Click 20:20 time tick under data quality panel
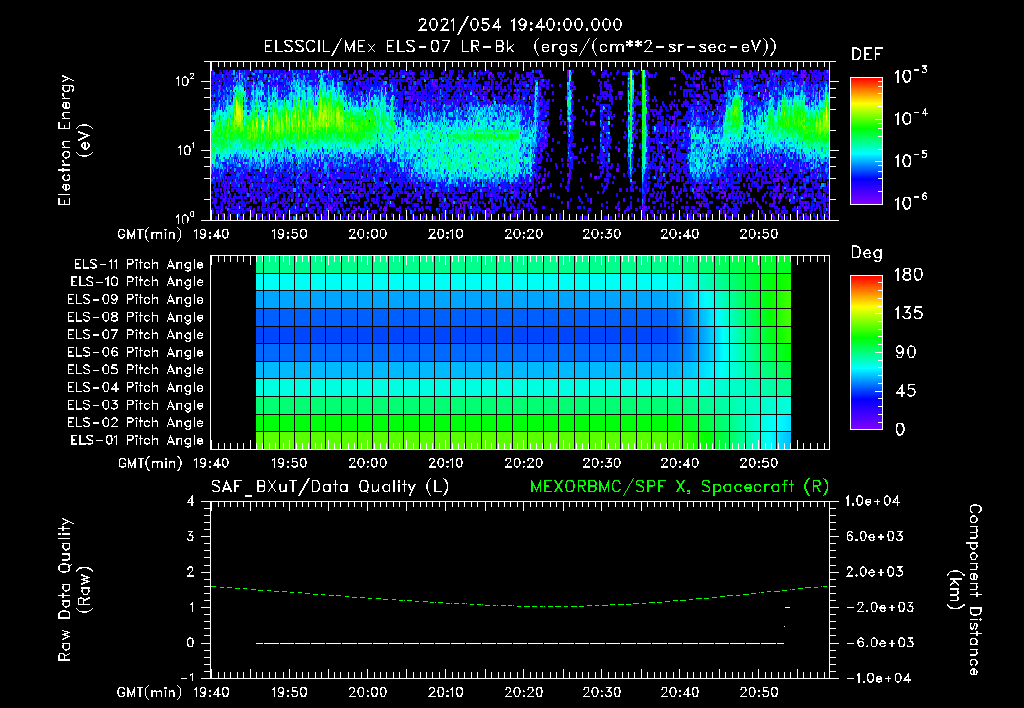This screenshot has height=708, width=1024. (523, 692)
